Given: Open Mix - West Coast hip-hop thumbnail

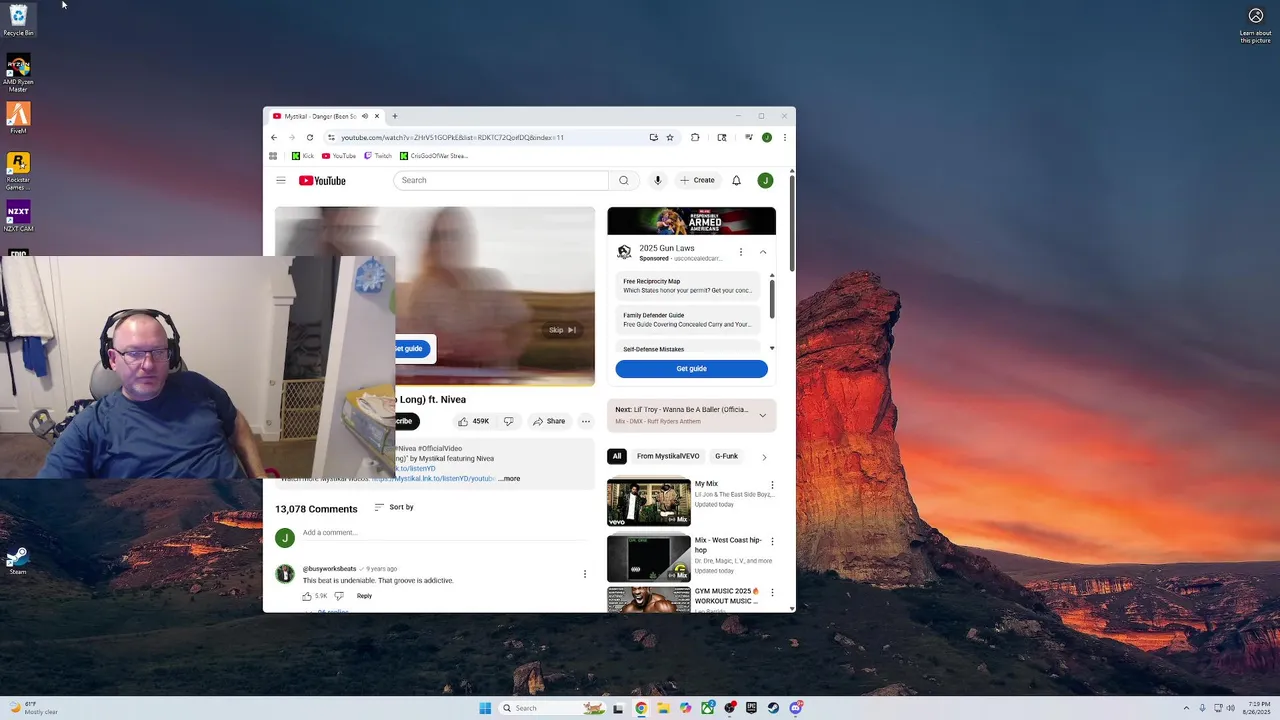Looking at the screenshot, I should click(649, 558).
